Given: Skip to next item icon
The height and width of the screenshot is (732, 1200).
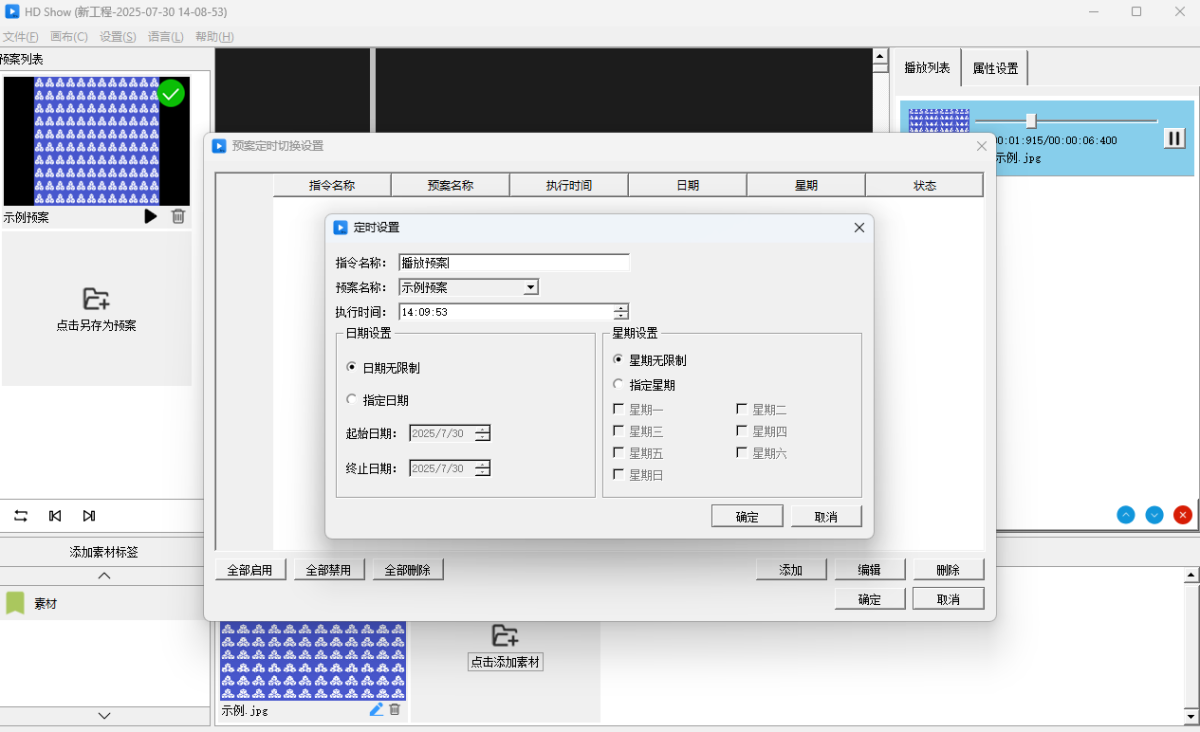Looking at the screenshot, I should pyautogui.click(x=89, y=516).
